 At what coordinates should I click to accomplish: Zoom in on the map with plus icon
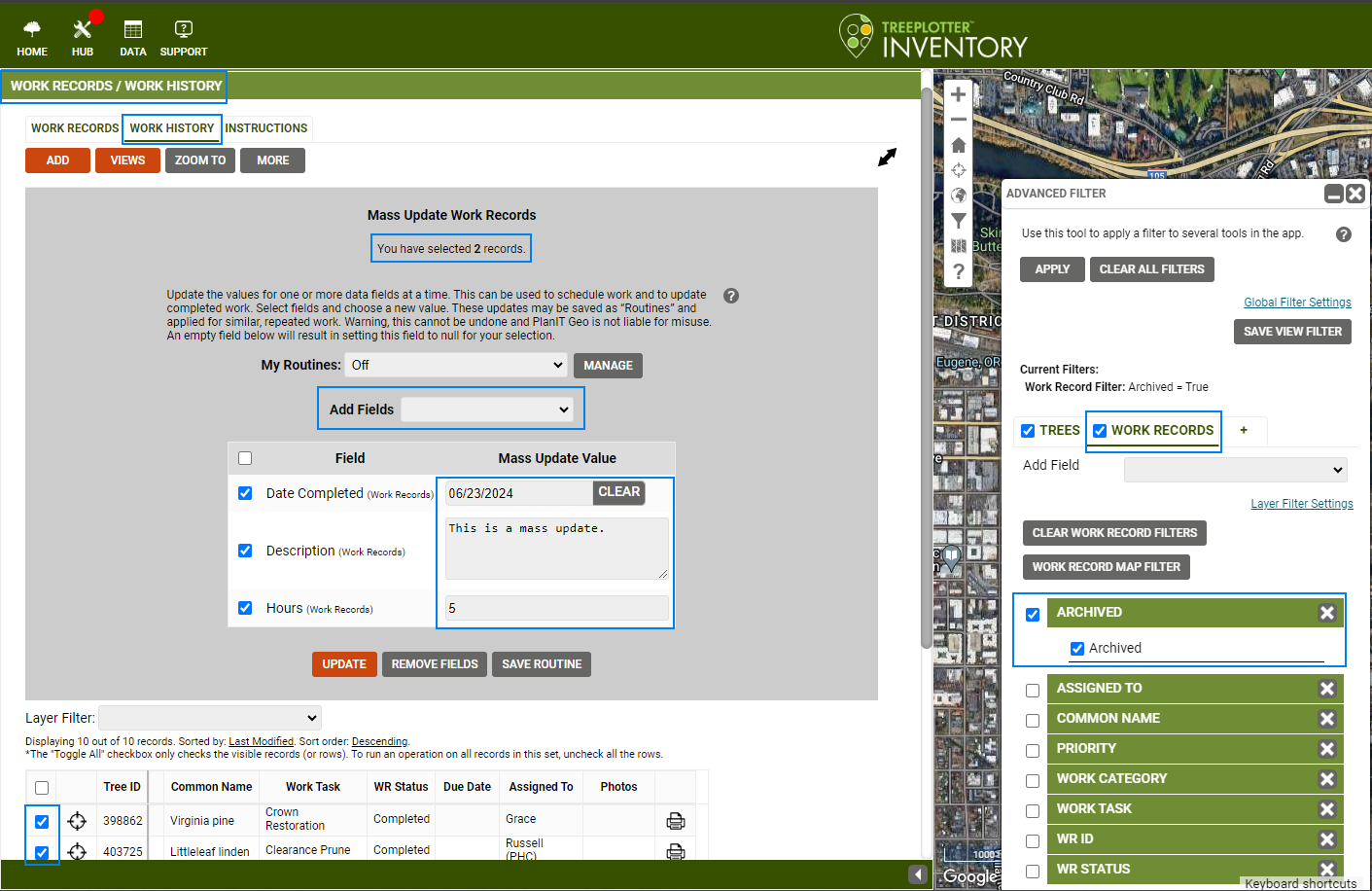coord(958,94)
